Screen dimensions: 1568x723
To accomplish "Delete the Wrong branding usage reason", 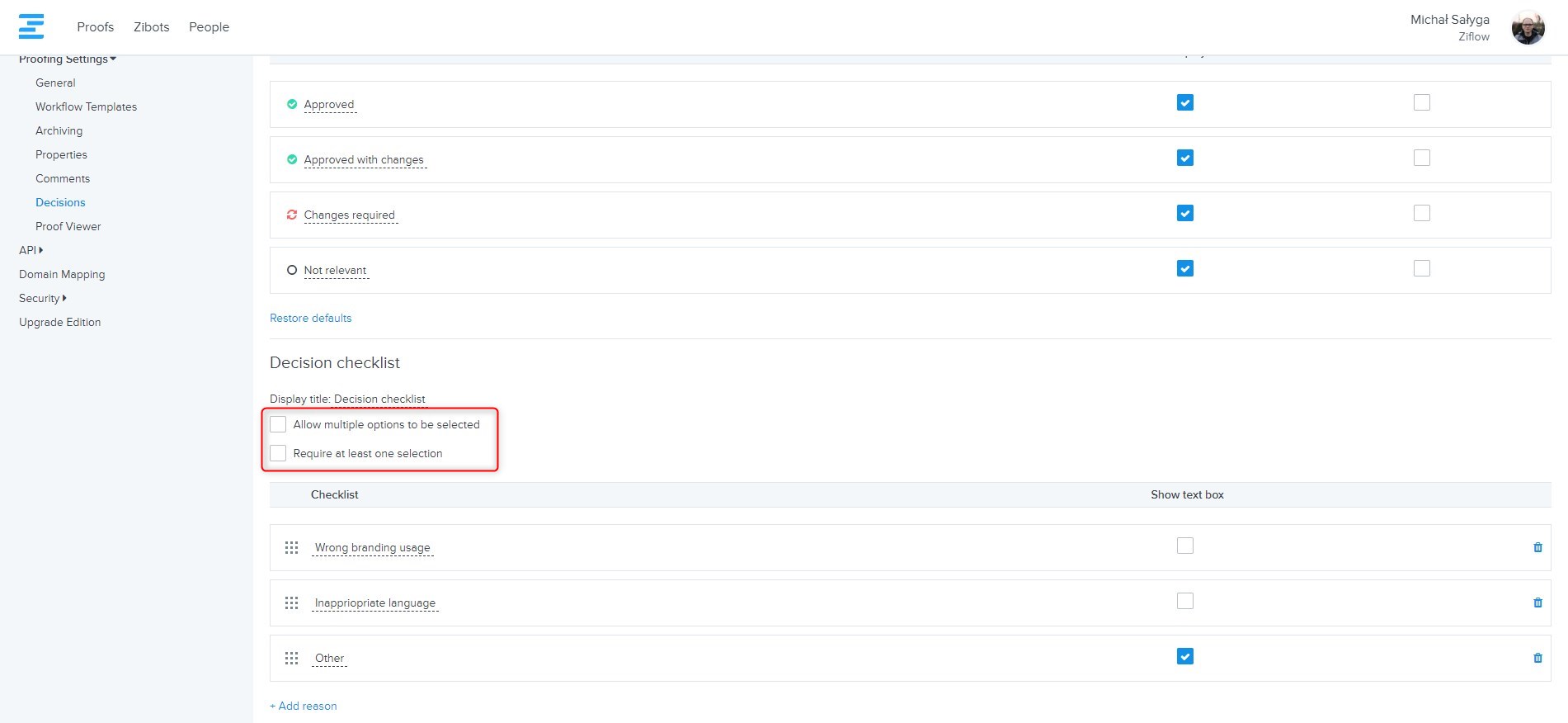I will coord(1537,547).
